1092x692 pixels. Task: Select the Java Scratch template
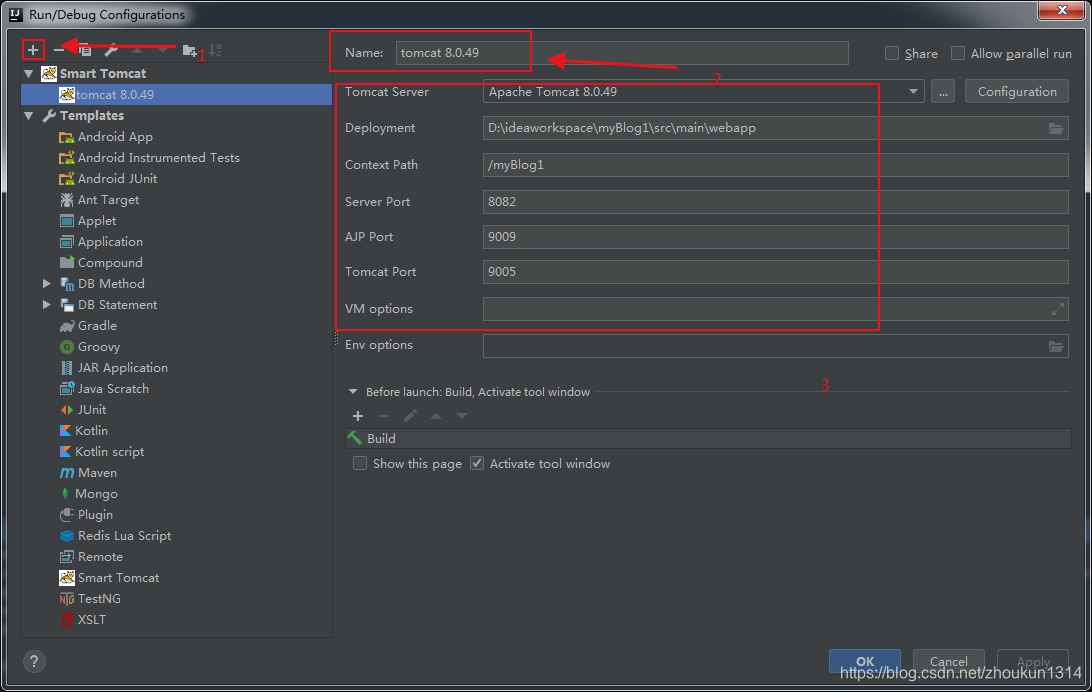(104, 389)
